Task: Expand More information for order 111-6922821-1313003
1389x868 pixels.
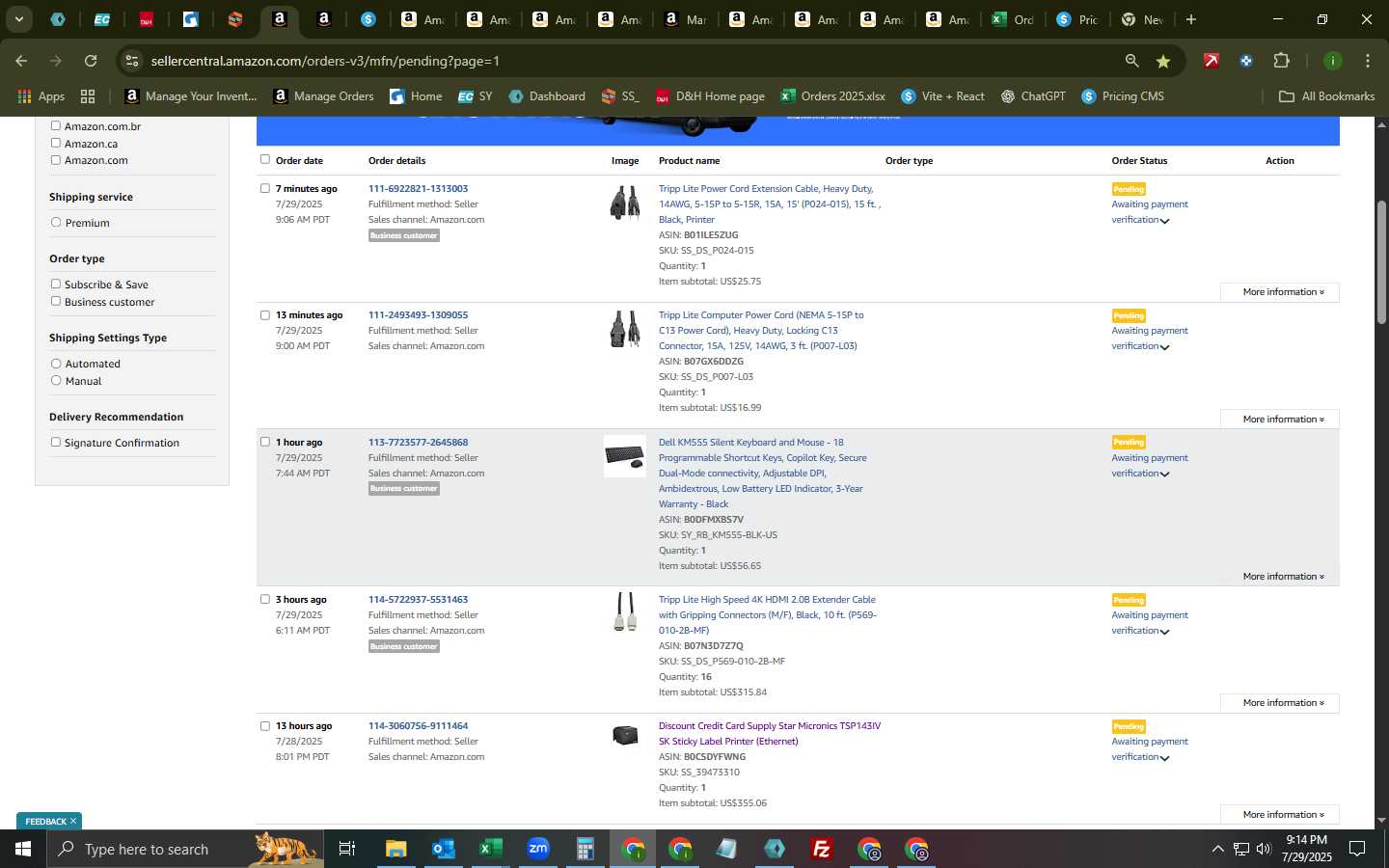Action: coord(1281,292)
